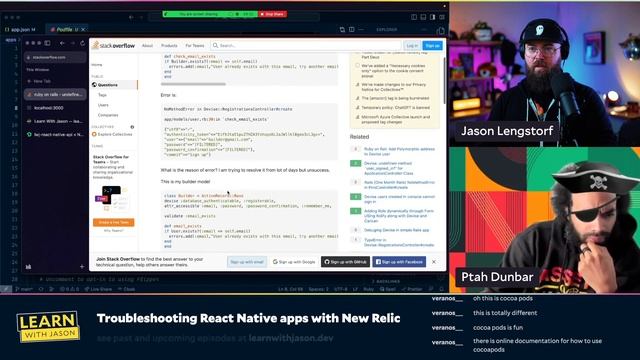Click the Collectives info icon

[x=132, y=127]
